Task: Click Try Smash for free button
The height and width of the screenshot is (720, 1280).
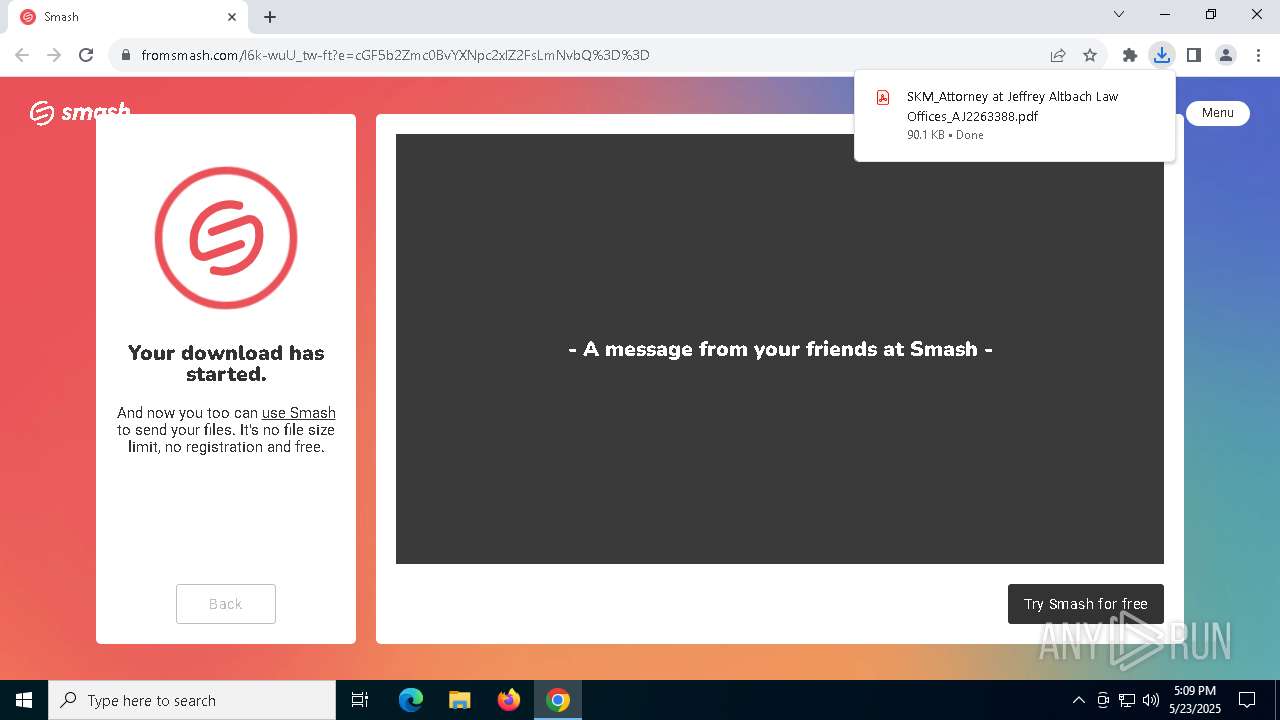Action: pyautogui.click(x=1086, y=604)
